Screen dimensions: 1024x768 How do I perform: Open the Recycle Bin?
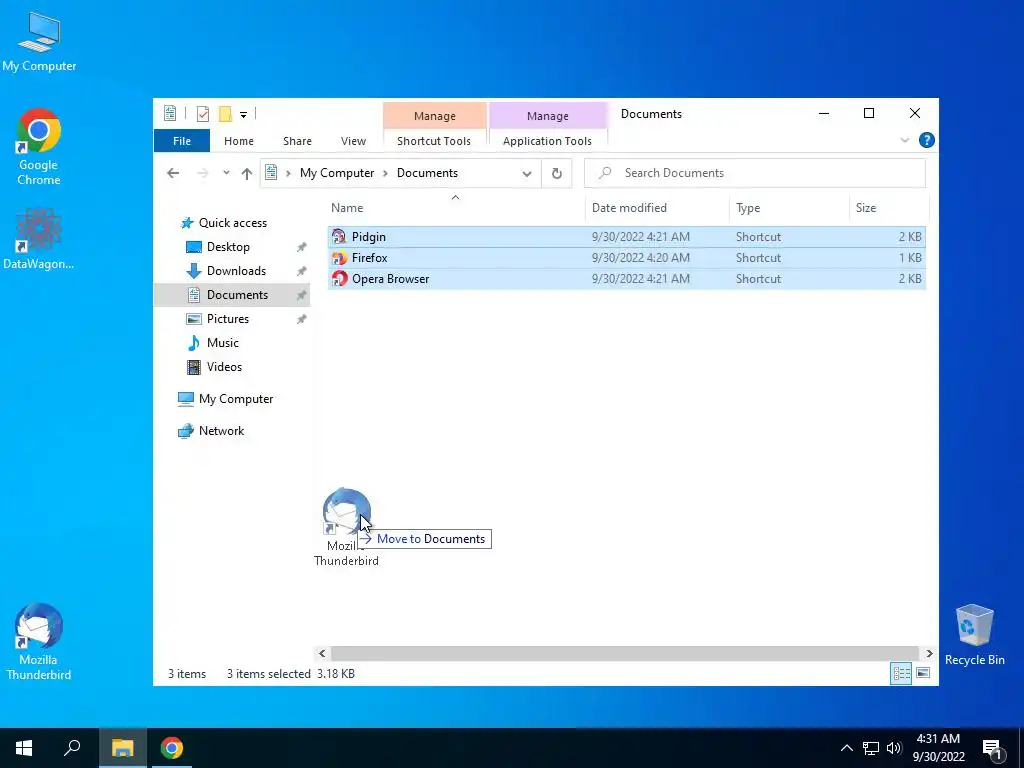click(974, 635)
